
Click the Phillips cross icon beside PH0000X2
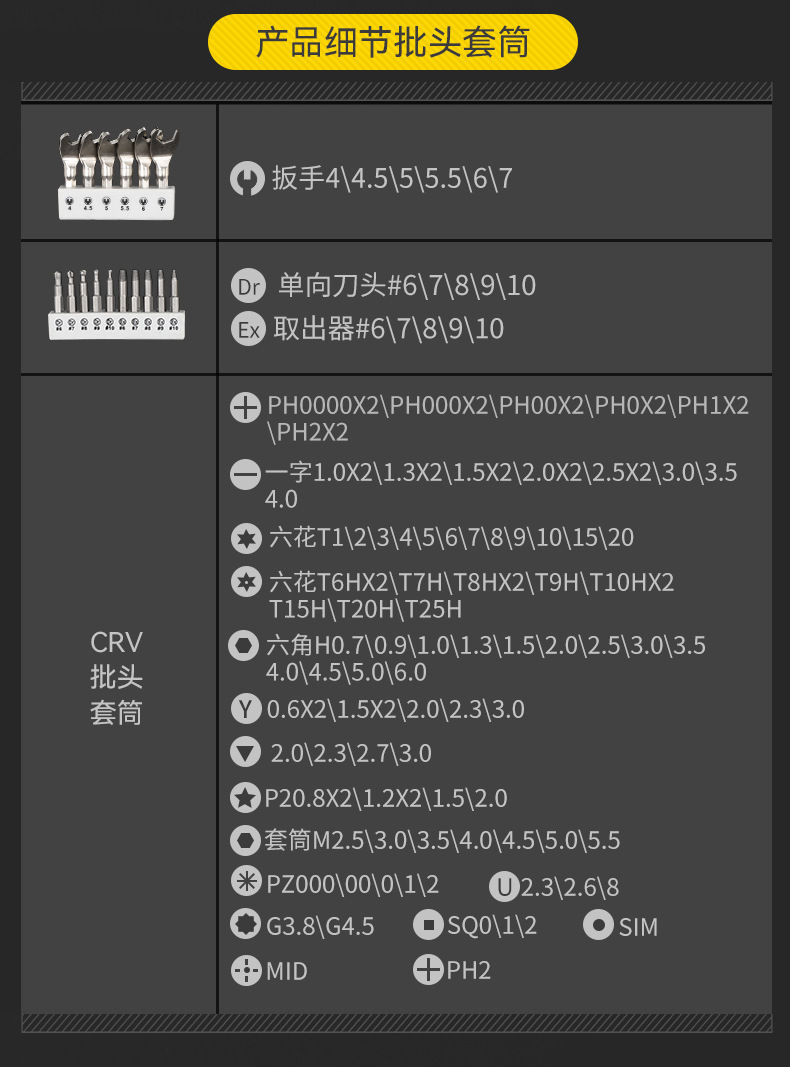245,407
